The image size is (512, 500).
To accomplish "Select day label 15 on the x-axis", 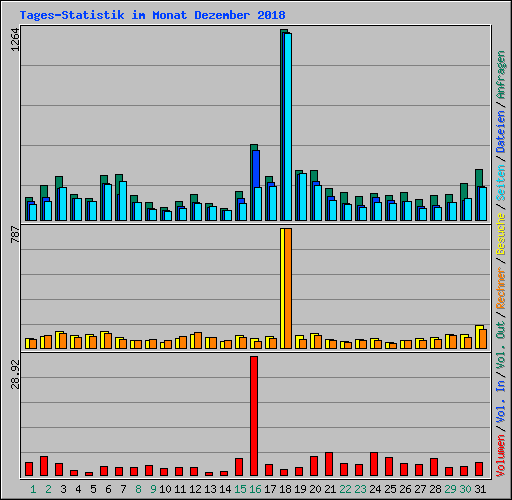I will [240, 489].
